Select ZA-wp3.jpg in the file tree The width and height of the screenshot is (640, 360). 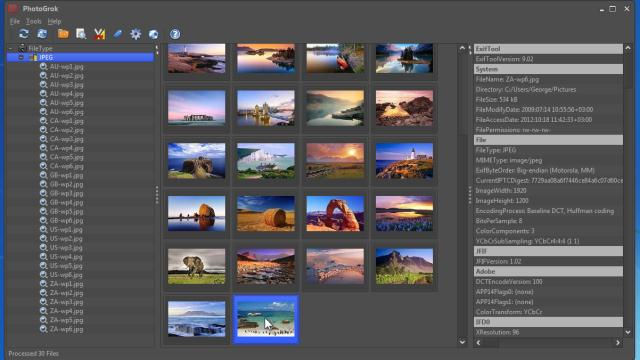67,302
